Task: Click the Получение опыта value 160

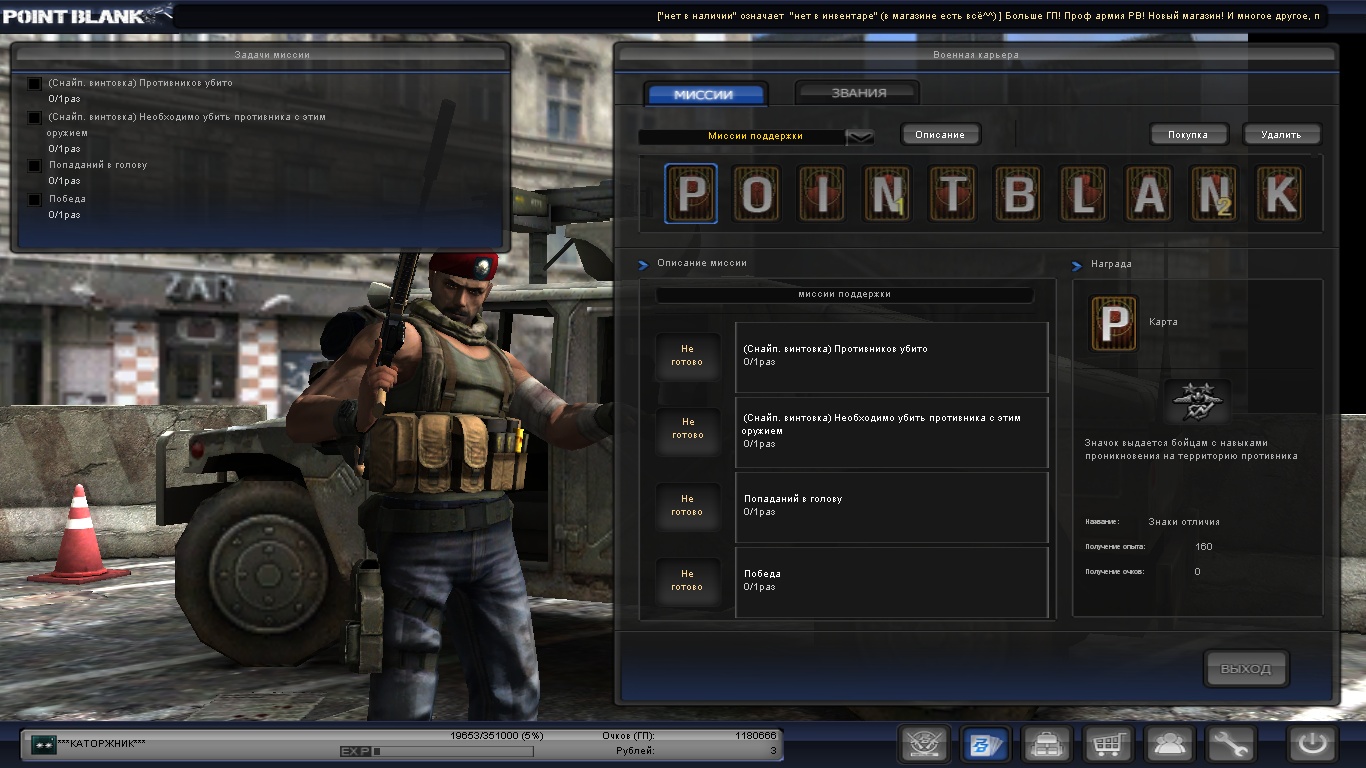Action: click(1204, 547)
